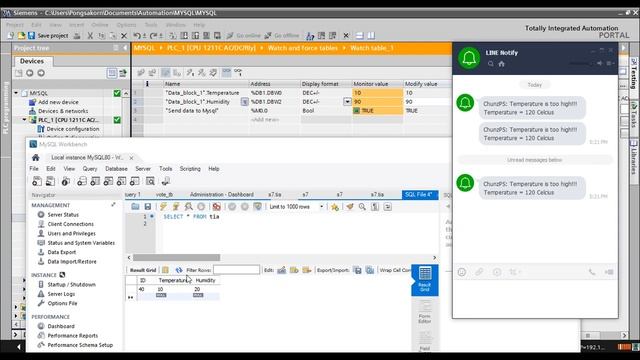Click the print icon in TIA Portal toolbar
This screenshot has width=640, height=360.
77,36
